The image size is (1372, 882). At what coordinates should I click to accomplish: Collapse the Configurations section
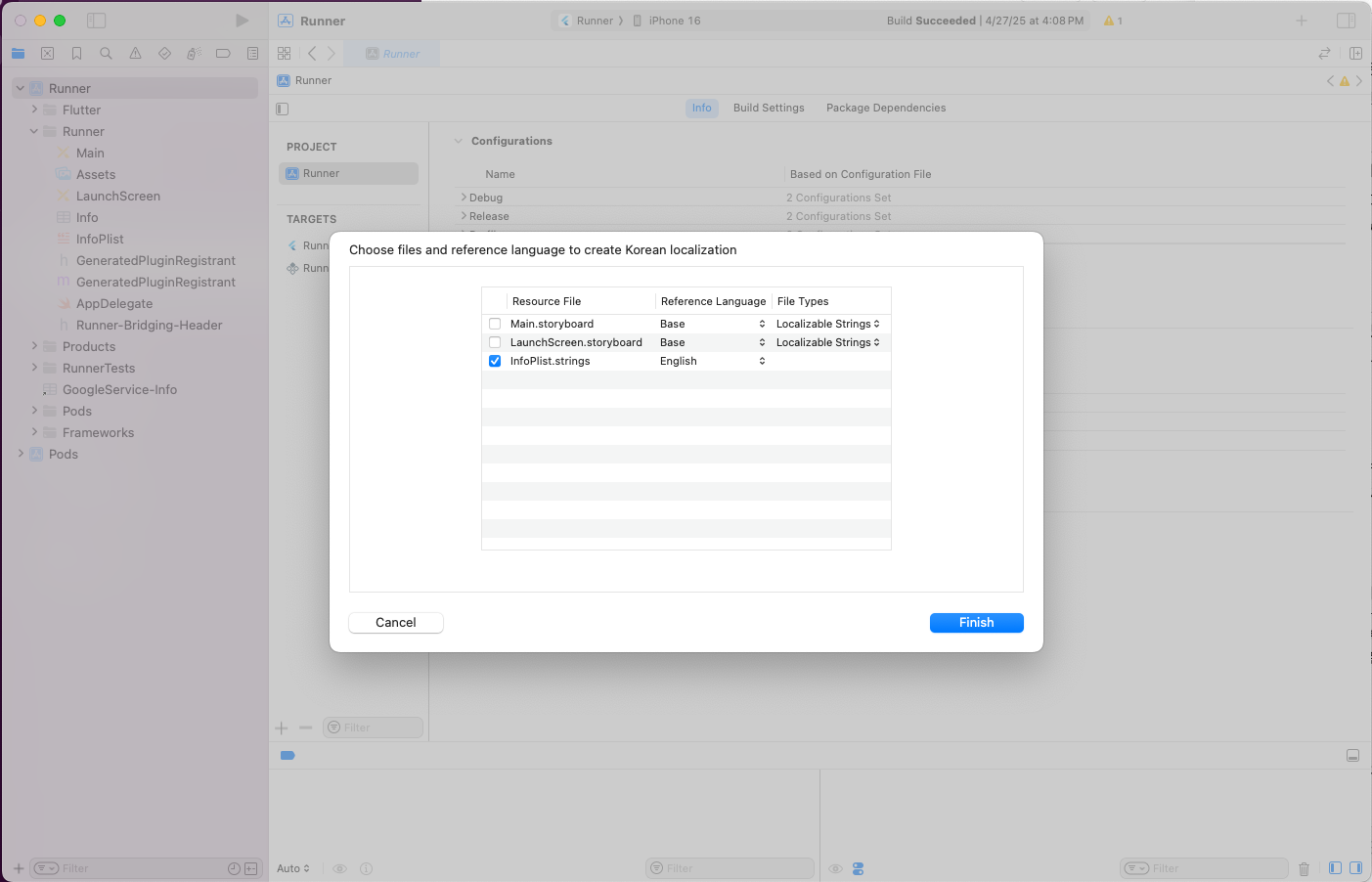pos(458,141)
